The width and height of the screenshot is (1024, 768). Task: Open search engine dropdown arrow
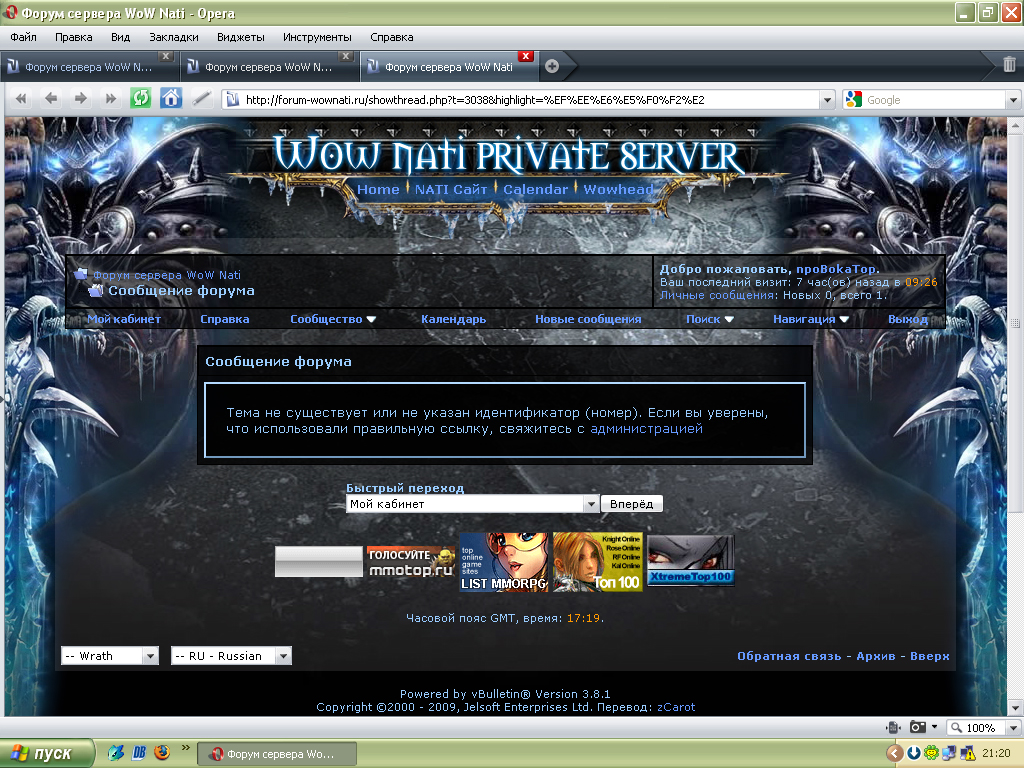coord(1013,100)
